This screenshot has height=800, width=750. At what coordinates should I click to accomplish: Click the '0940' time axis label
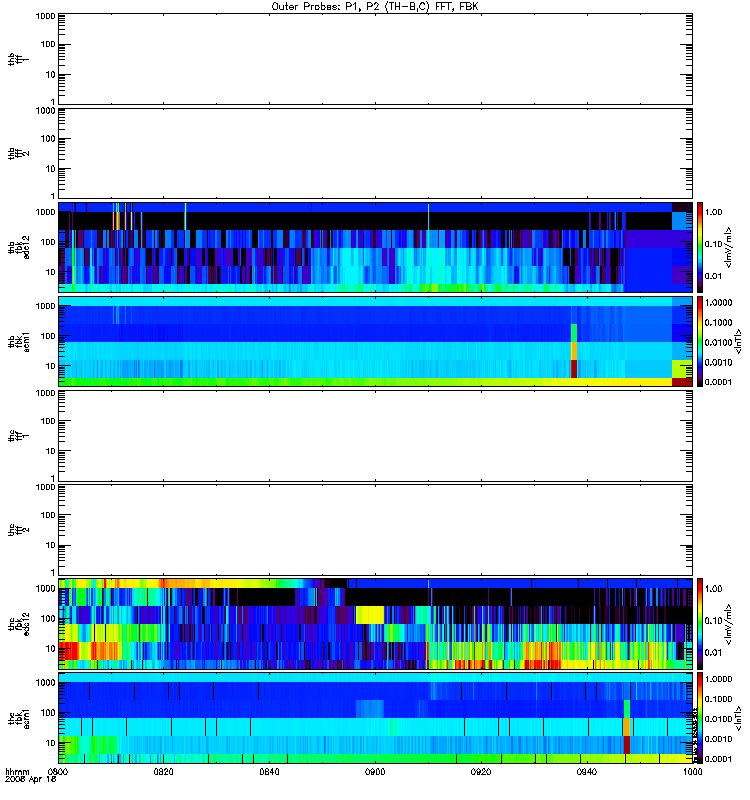(587, 771)
